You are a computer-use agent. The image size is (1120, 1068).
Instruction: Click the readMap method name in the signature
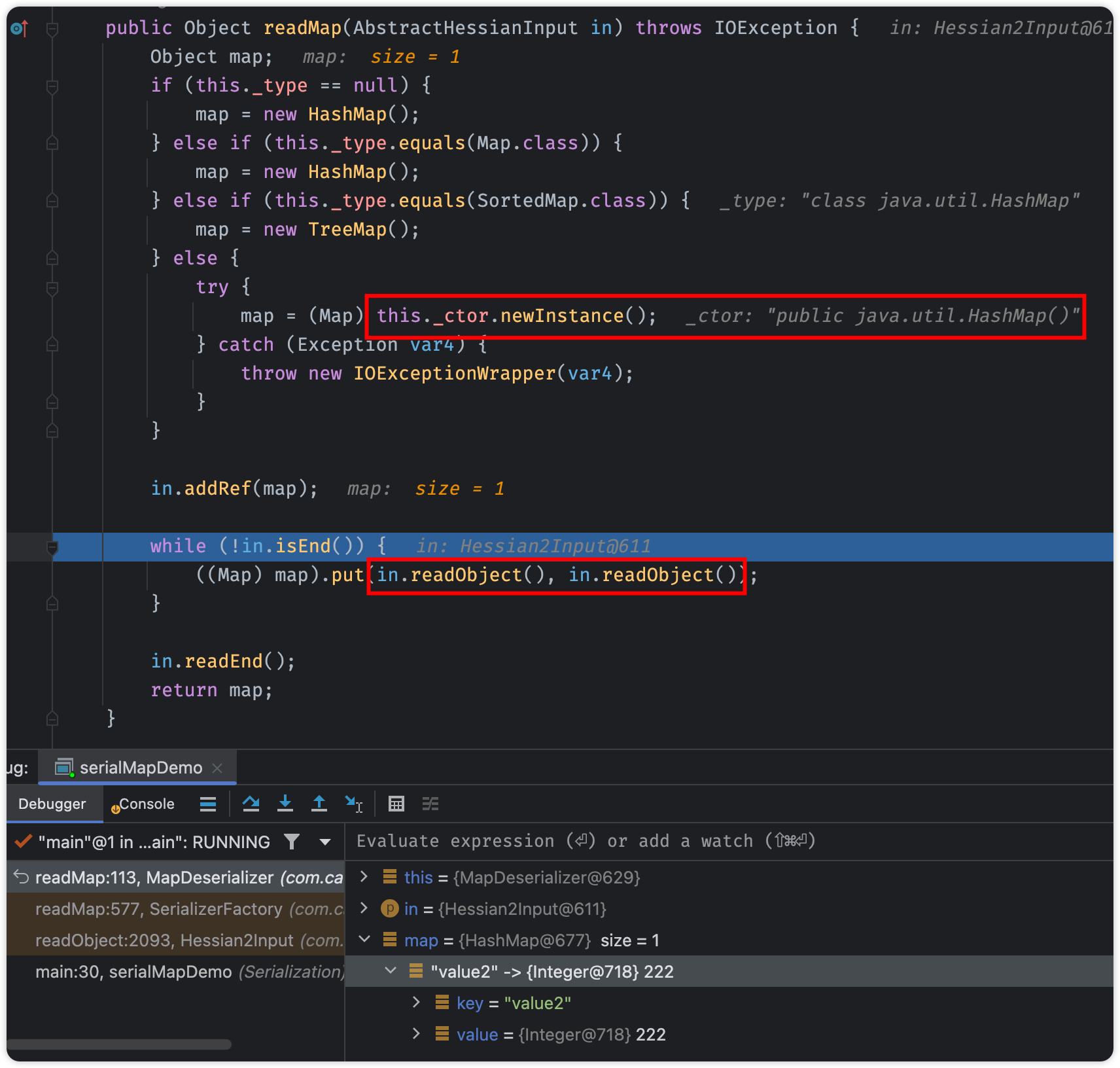click(302, 28)
